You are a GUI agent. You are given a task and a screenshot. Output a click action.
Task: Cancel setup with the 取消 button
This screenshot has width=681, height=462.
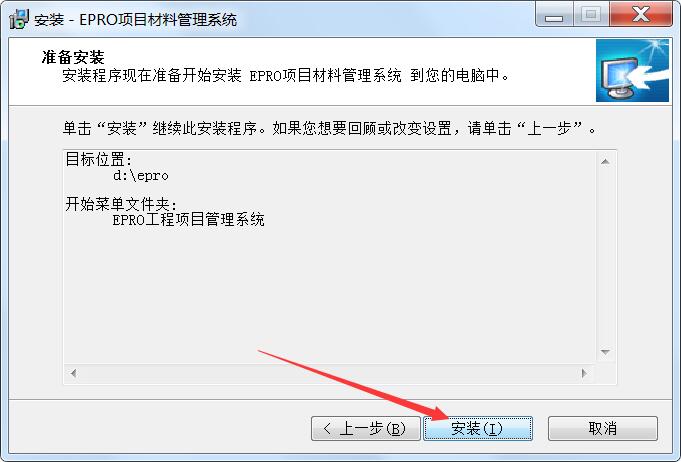pos(603,429)
